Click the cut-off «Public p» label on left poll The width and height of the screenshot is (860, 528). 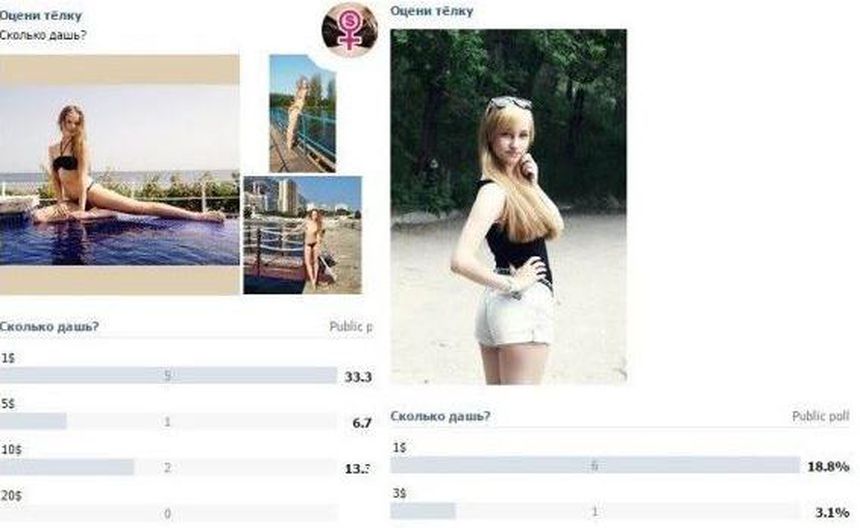coord(351,327)
